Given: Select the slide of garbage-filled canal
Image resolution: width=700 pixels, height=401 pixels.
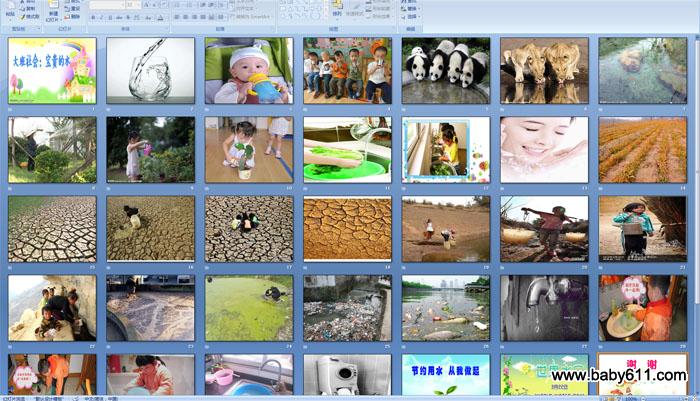Looking at the screenshot, I should (347, 308).
